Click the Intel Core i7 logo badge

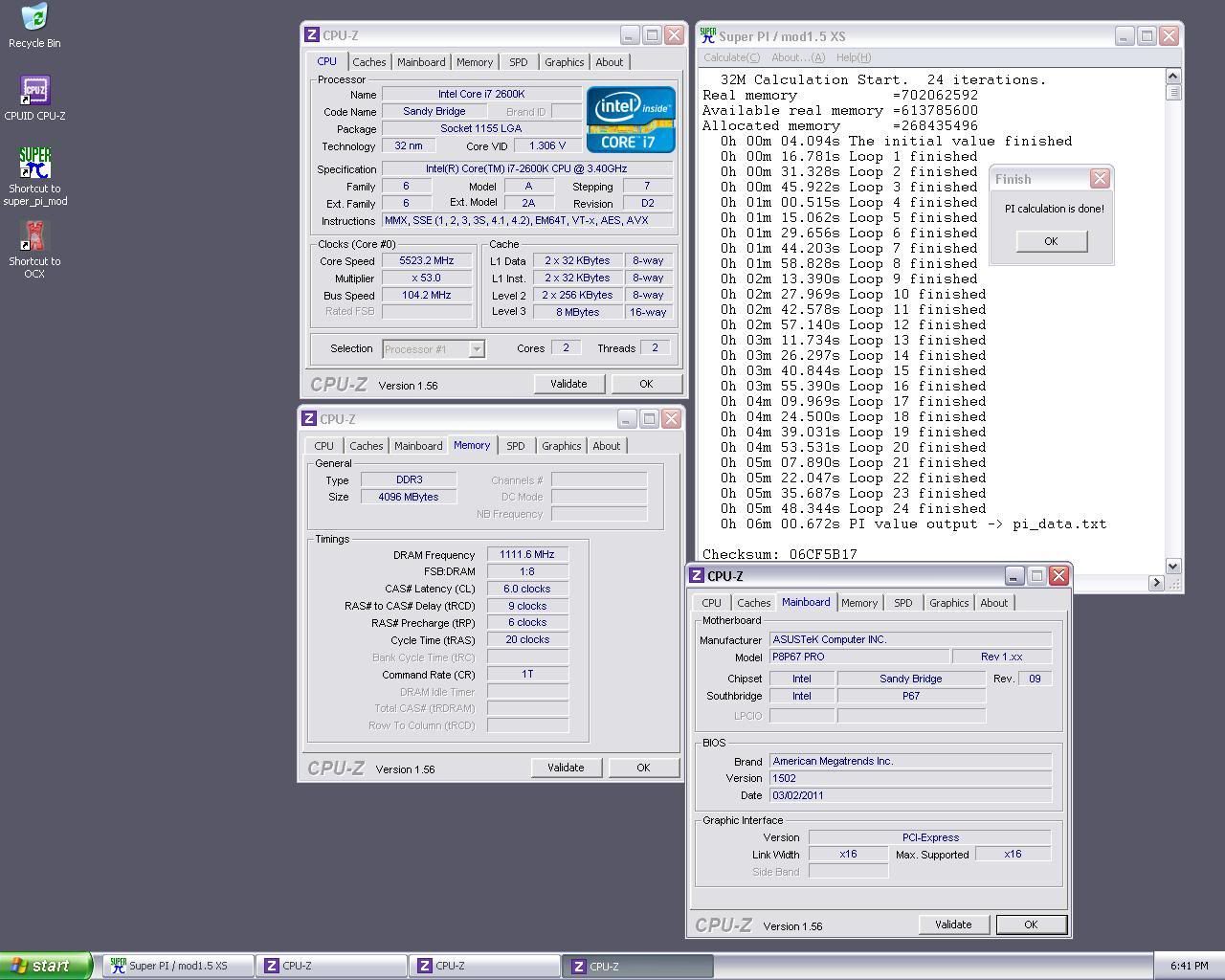tap(631, 120)
